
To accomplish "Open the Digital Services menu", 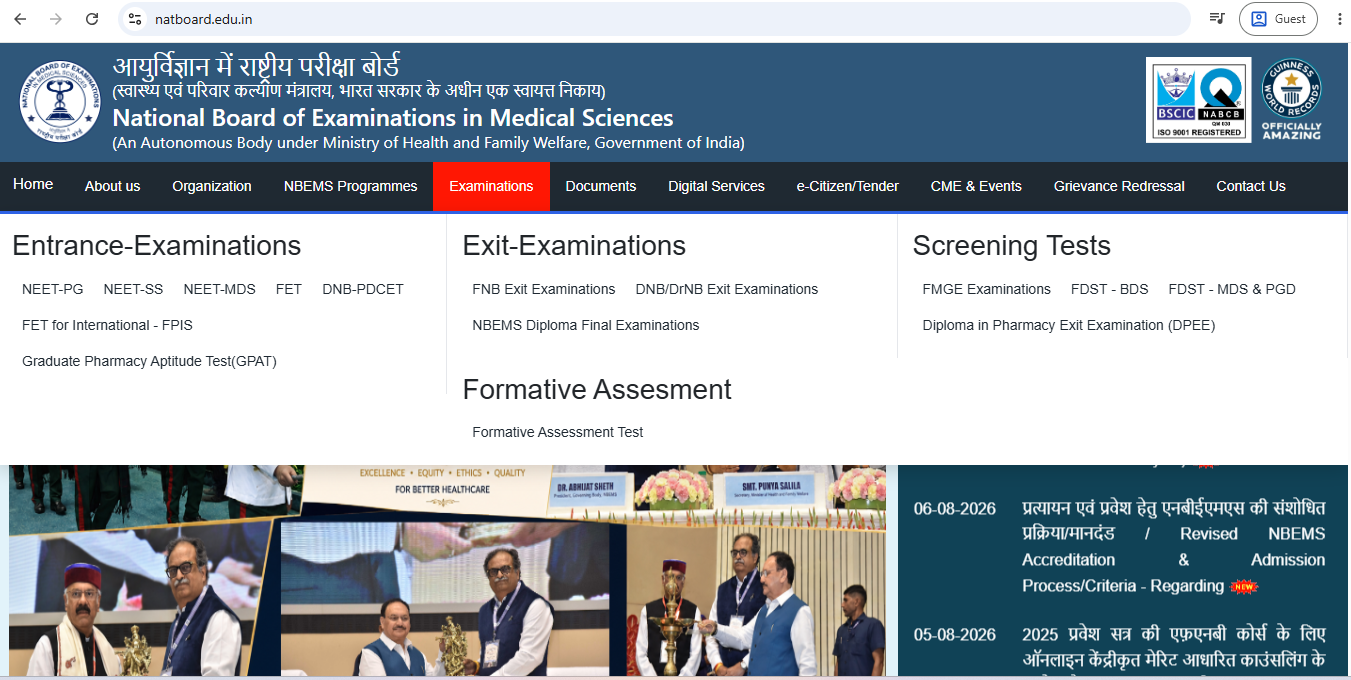I will point(716,186).
